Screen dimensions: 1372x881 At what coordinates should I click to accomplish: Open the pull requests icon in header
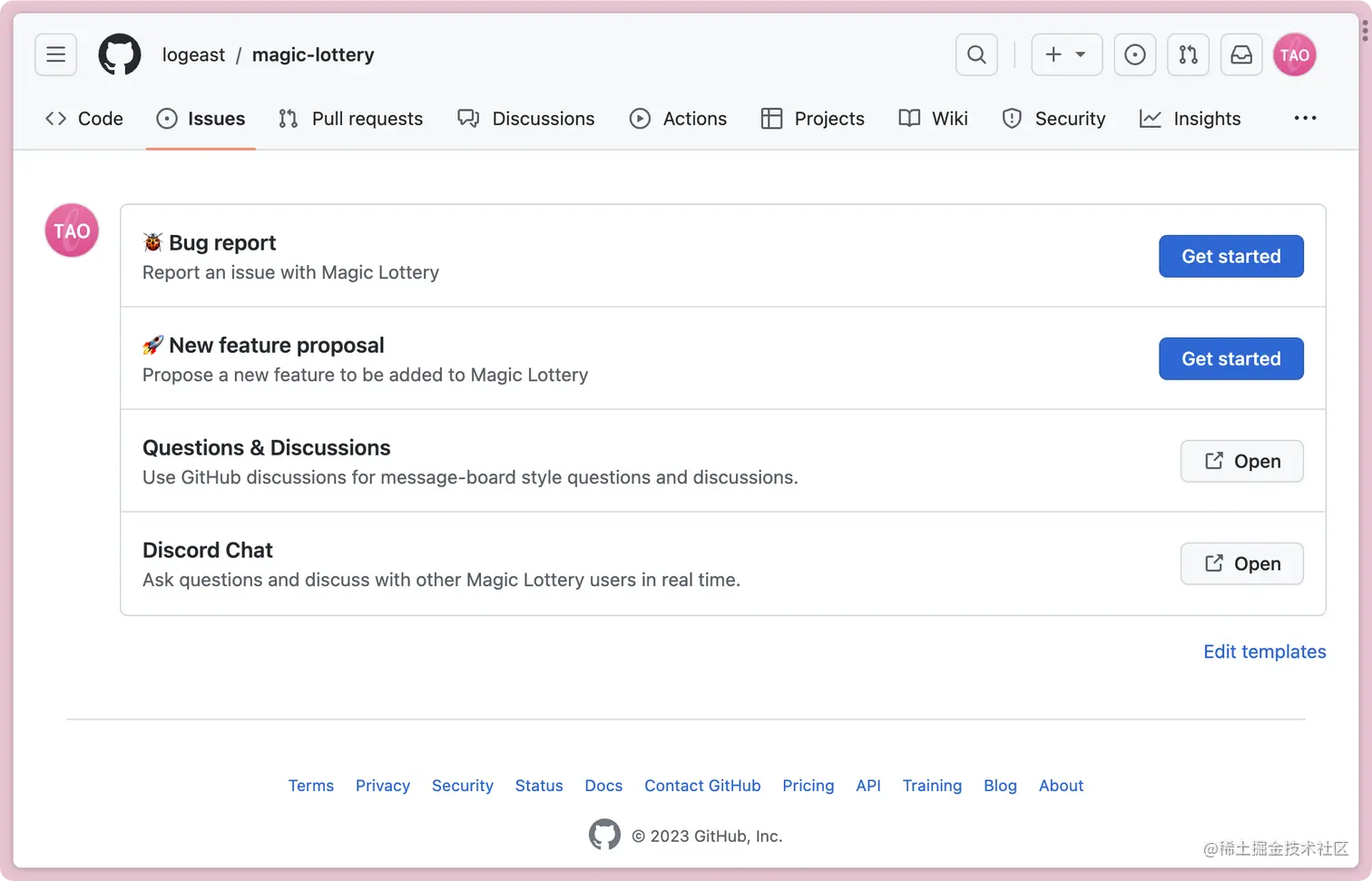pos(1188,54)
